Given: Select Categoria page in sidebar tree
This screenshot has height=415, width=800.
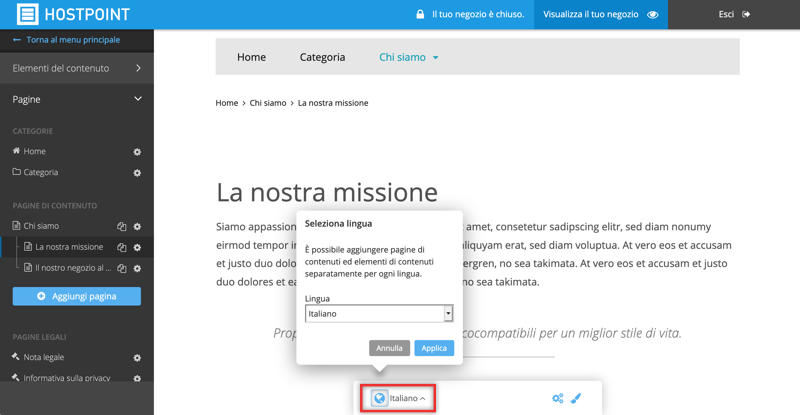Looking at the screenshot, I should 41,172.
